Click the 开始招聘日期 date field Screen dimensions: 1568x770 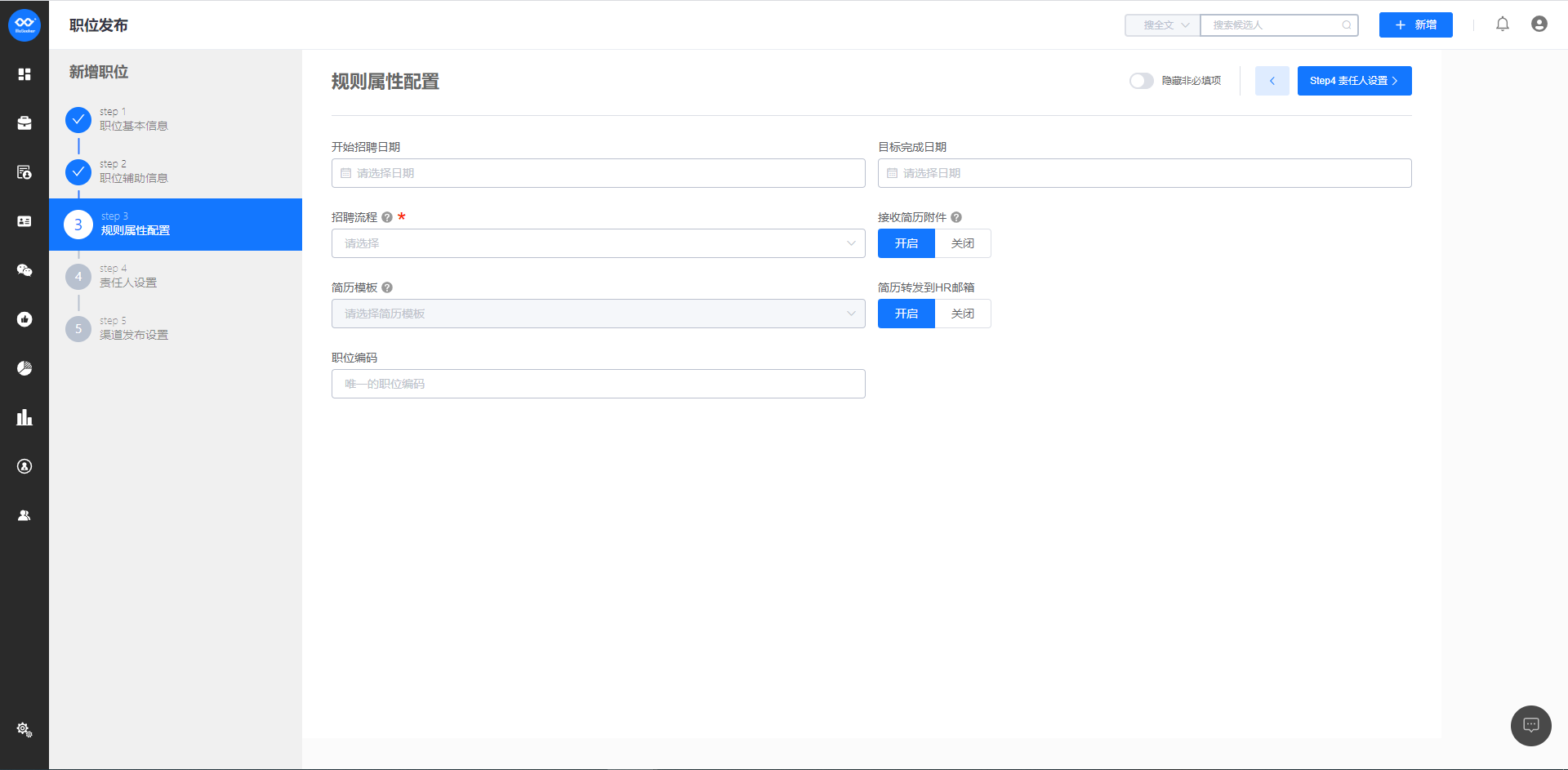click(x=599, y=173)
